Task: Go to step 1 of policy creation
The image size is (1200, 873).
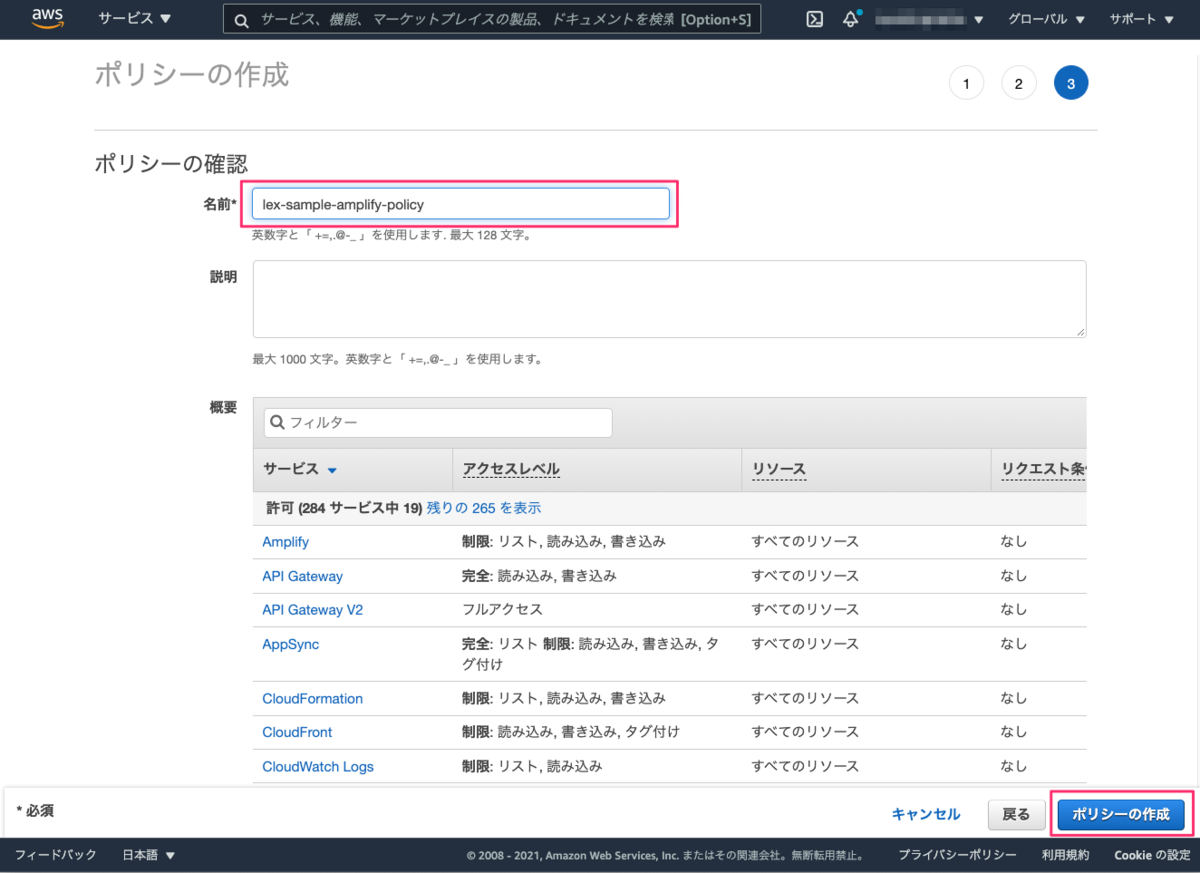Action: point(965,82)
